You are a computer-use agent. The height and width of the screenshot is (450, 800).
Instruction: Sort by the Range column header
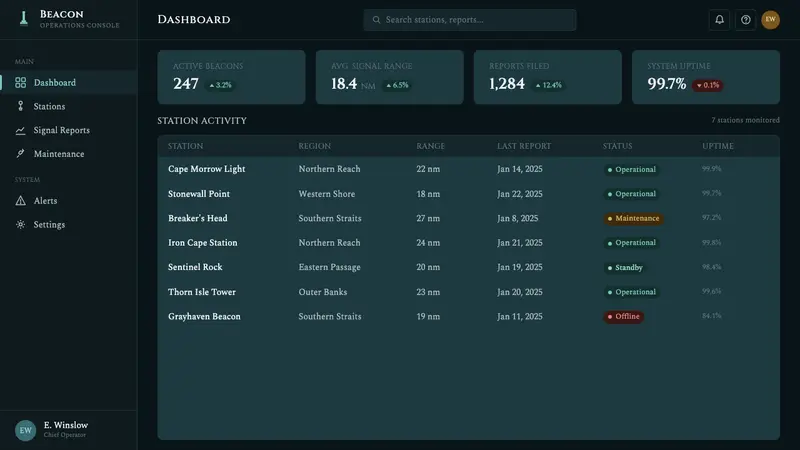tap(431, 146)
